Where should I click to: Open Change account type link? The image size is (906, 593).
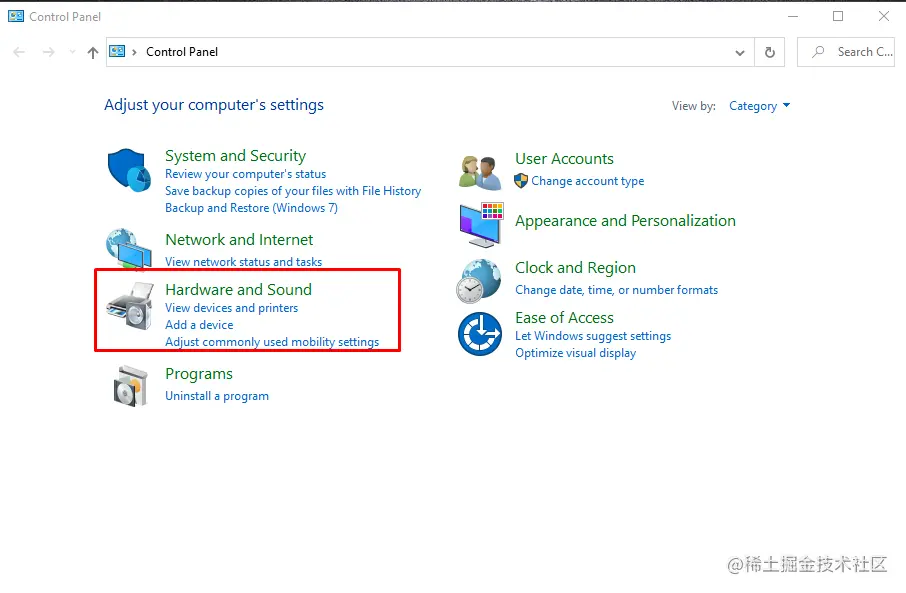pyautogui.click(x=588, y=181)
